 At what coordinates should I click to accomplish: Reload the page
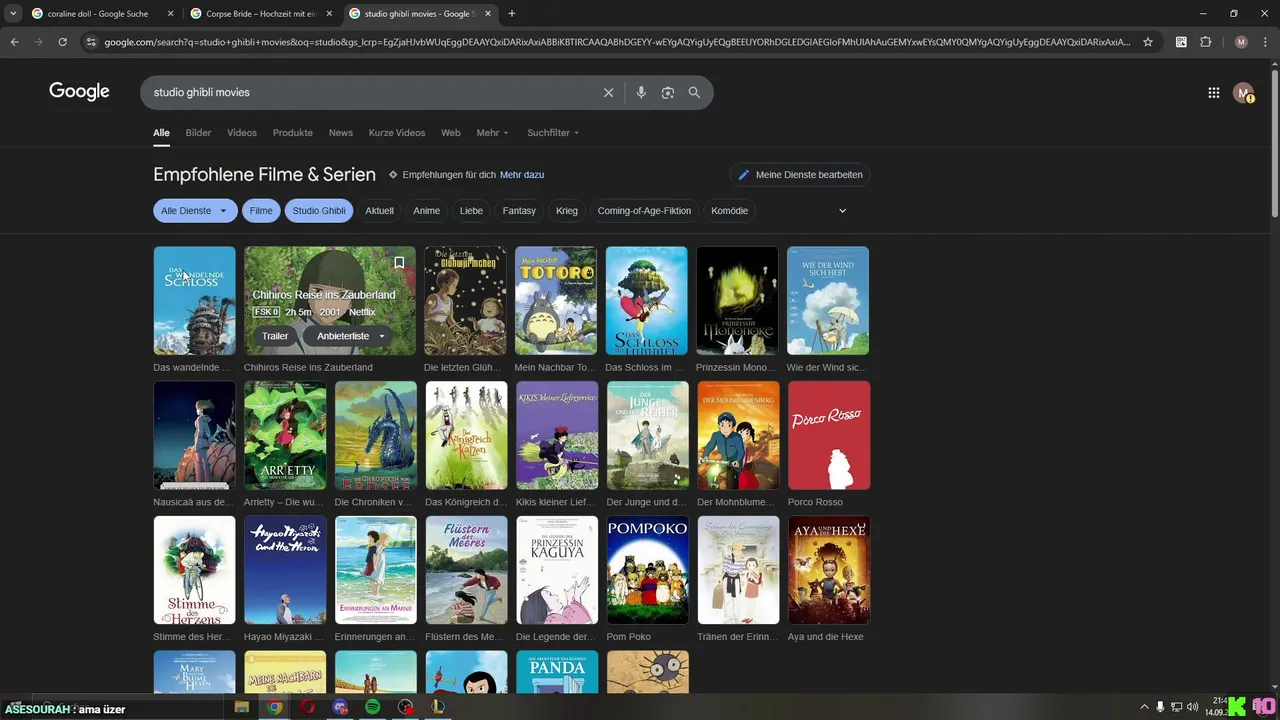coord(62,42)
